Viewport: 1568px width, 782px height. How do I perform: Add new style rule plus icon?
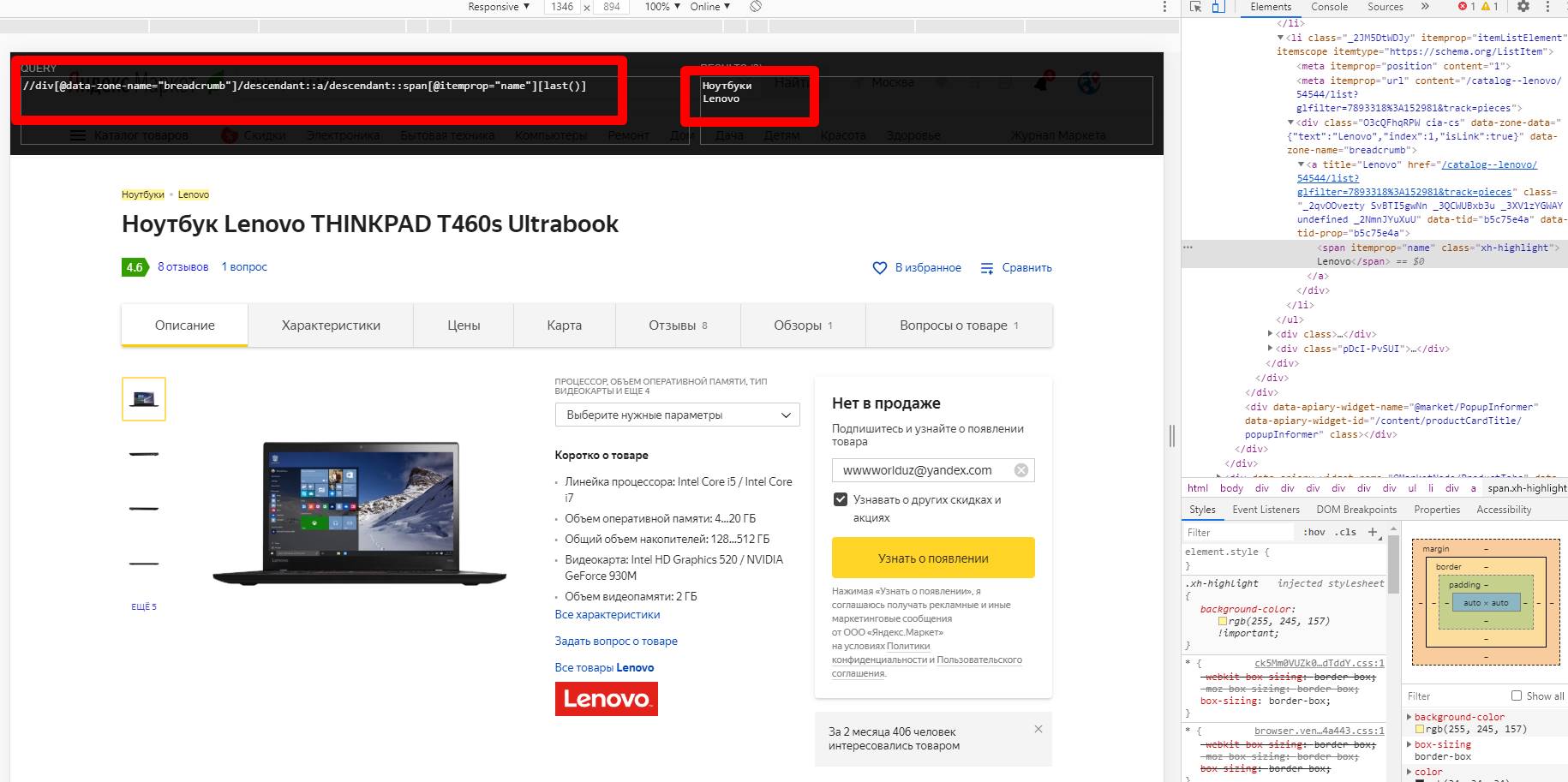pyautogui.click(x=1372, y=532)
